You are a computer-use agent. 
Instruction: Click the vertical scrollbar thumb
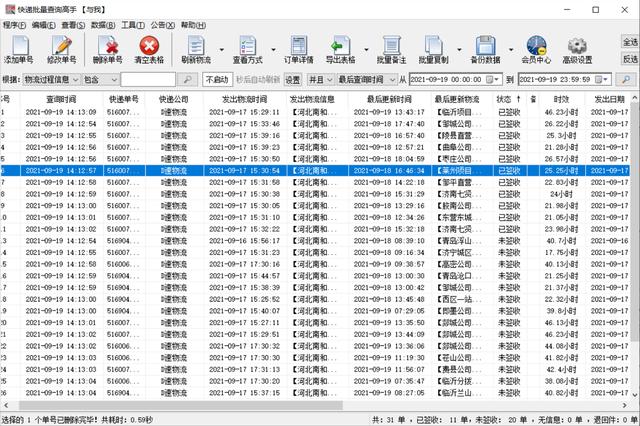click(x=635, y=222)
